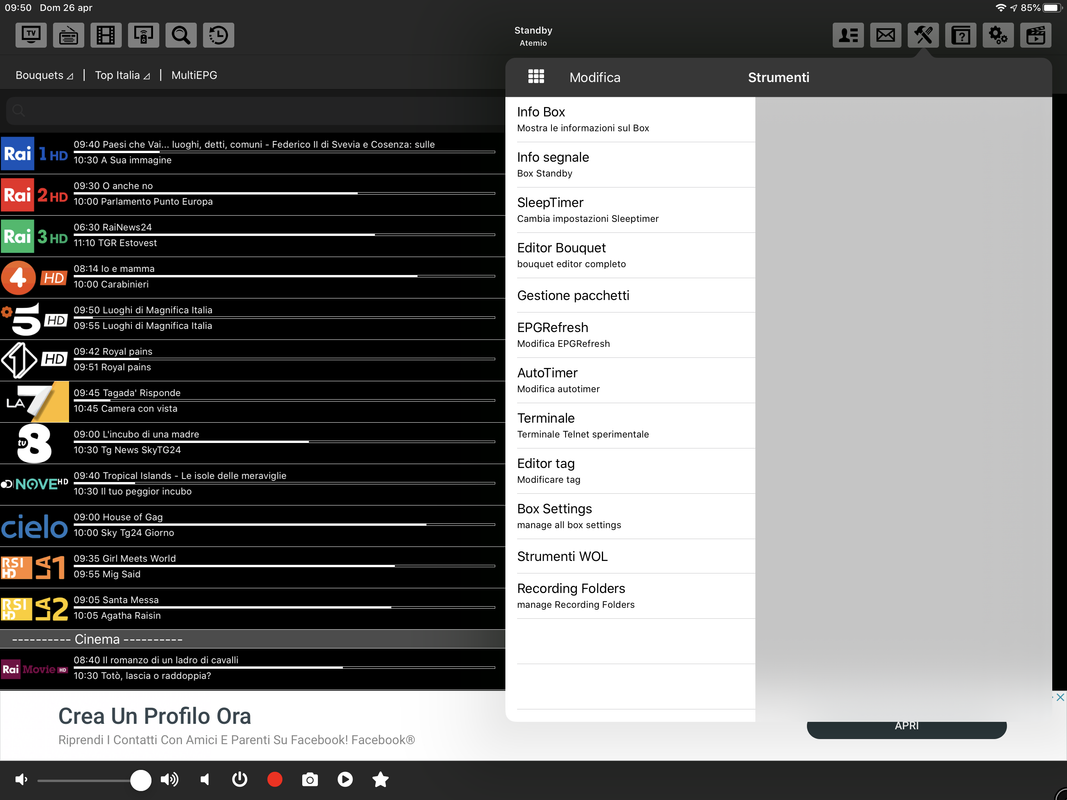Tap the play stream icon
The height and width of the screenshot is (800, 1067).
(345, 780)
